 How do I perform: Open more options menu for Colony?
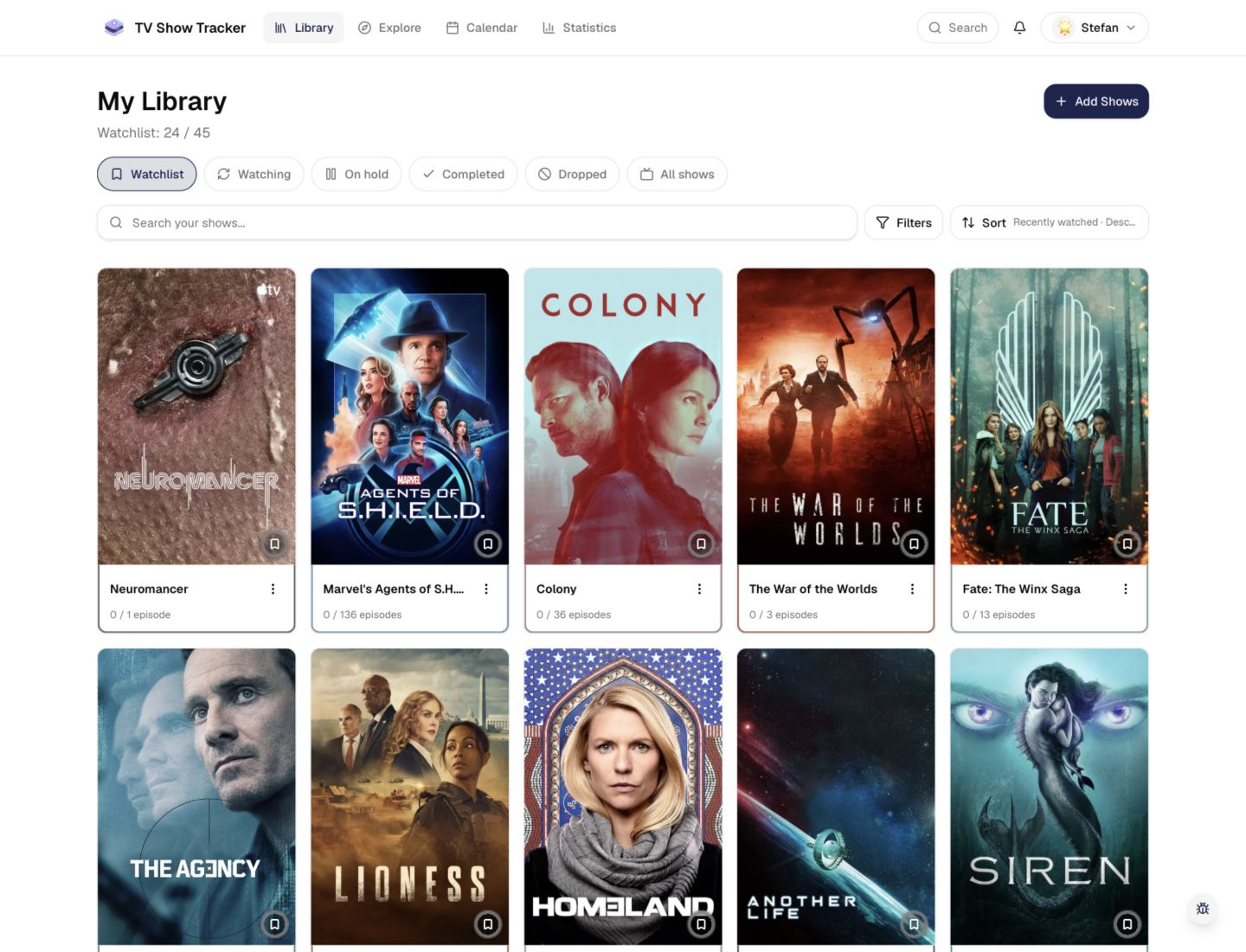(699, 589)
